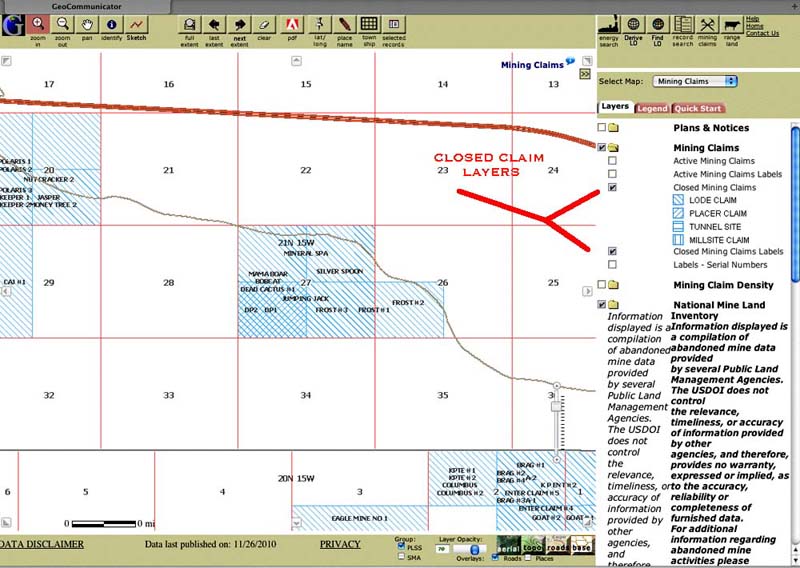The height and width of the screenshot is (568, 800).
Task: Switch to the Quick Start tab
Action: click(x=698, y=108)
